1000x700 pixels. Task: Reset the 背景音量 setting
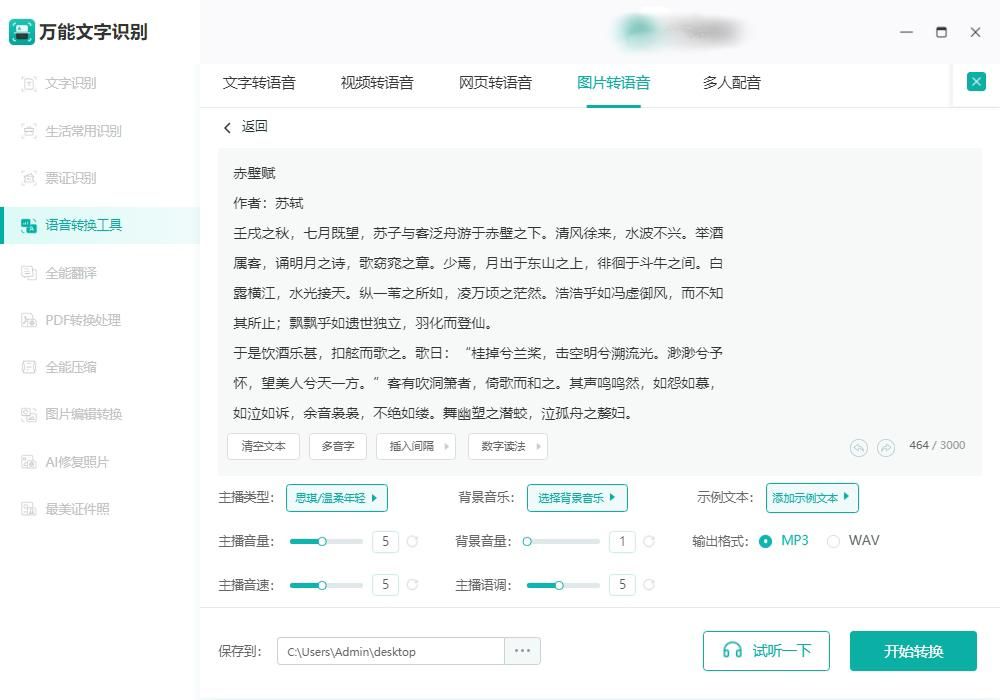[x=649, y=541]
